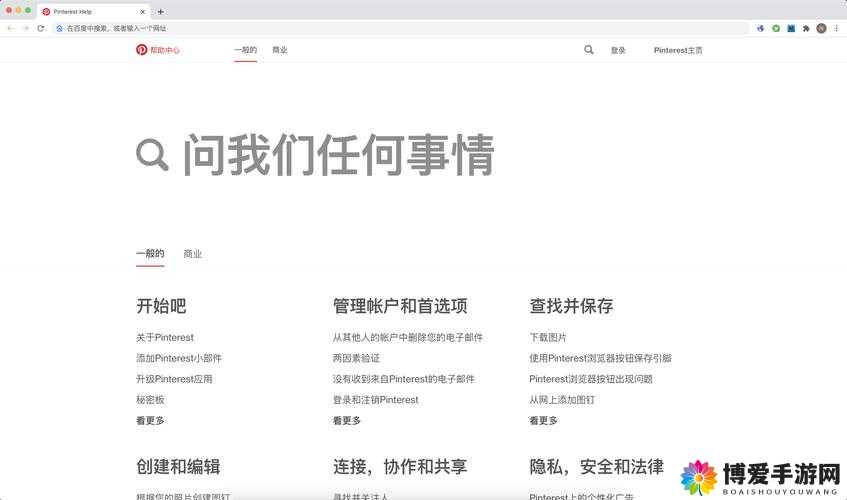The image size is (847, 500).
Task: Focus the browser address bar
Action: tap(400, 28)
